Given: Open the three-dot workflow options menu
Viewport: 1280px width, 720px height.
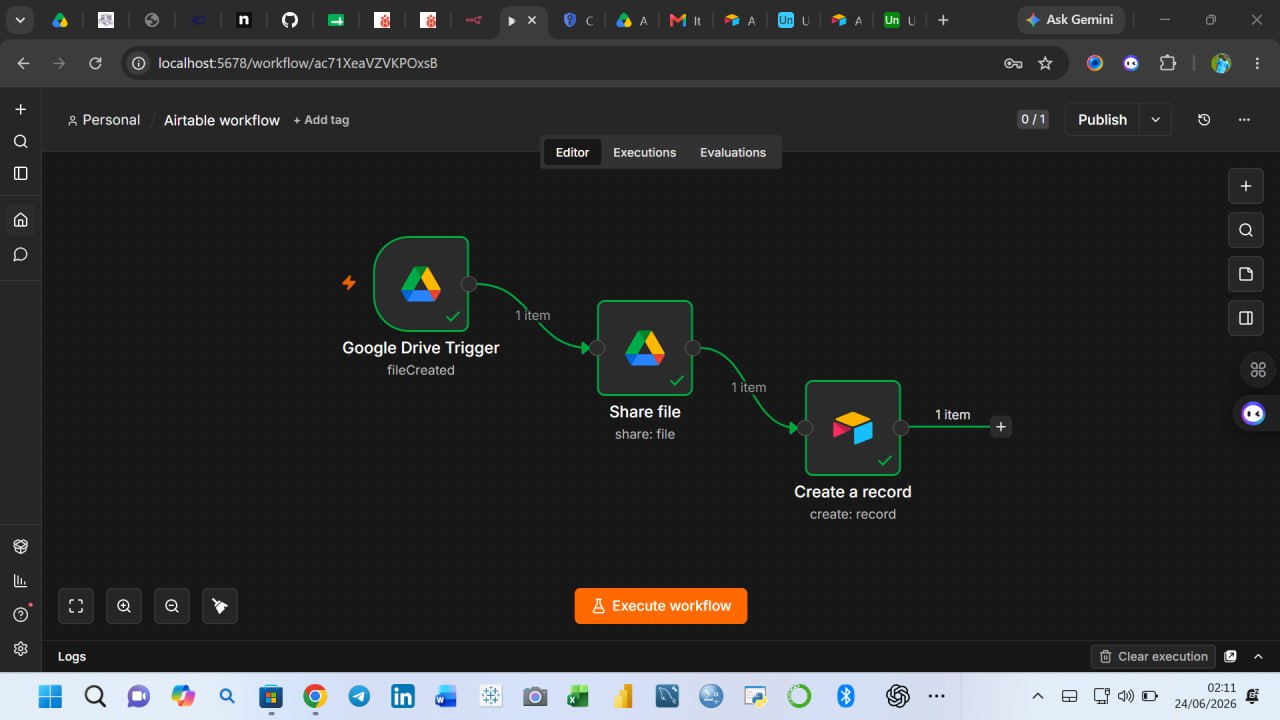Looking at the screenshot, I should click(x=1244, y=120).
